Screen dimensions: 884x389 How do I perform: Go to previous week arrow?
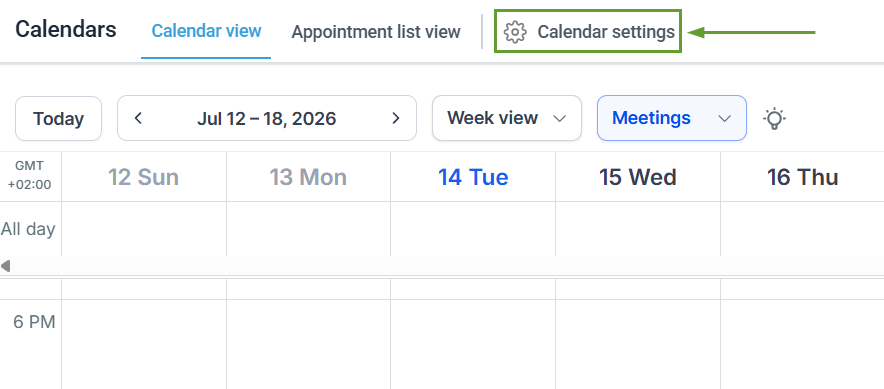pyautogui.click(x=138, y=118)
